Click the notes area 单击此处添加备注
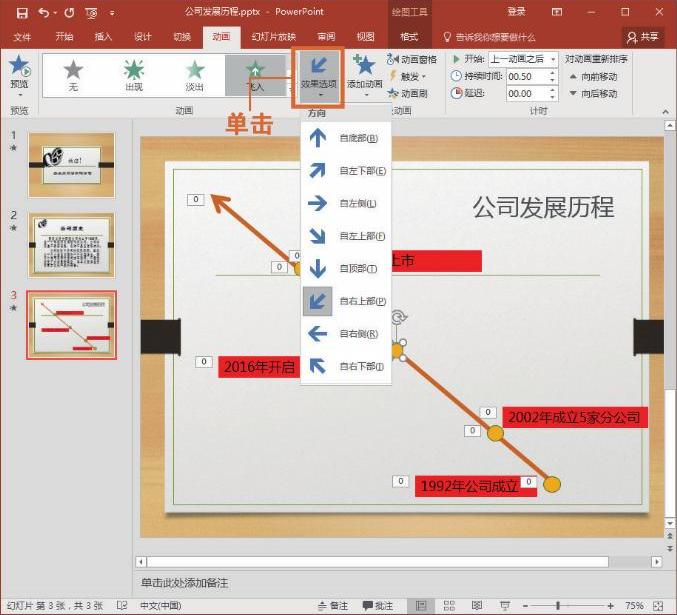 coord(185,583)
